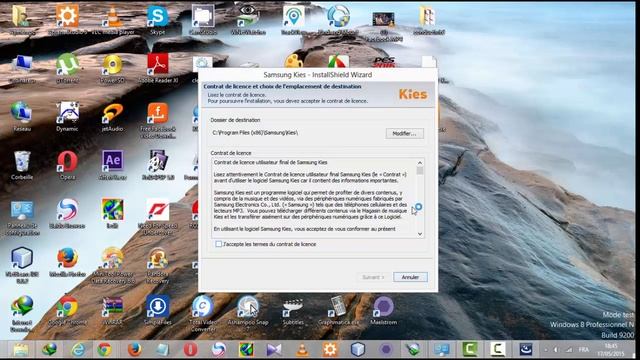Click the Samsung Kies - InstallShield Wizard title bar
This screenshot has height=360, width=640.
pos(318,75)
